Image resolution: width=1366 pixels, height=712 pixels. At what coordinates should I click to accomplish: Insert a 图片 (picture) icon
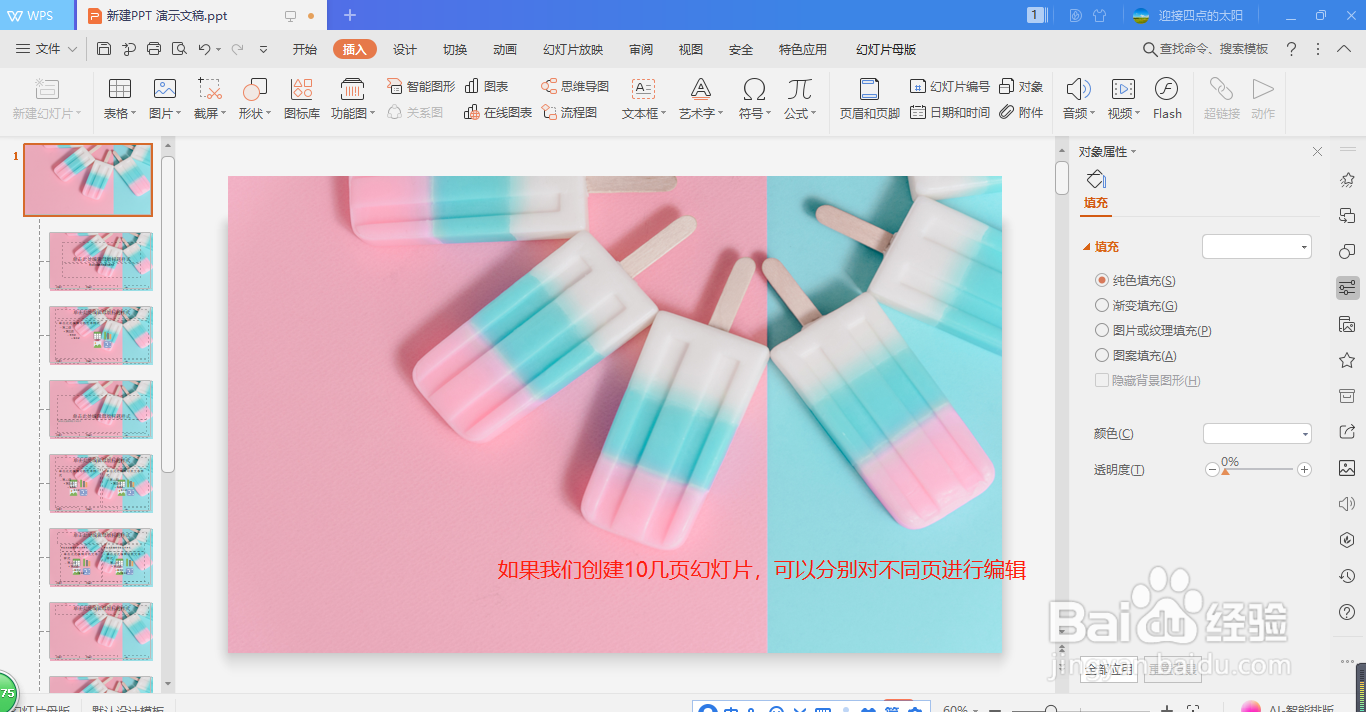click(x=165, y=99)
